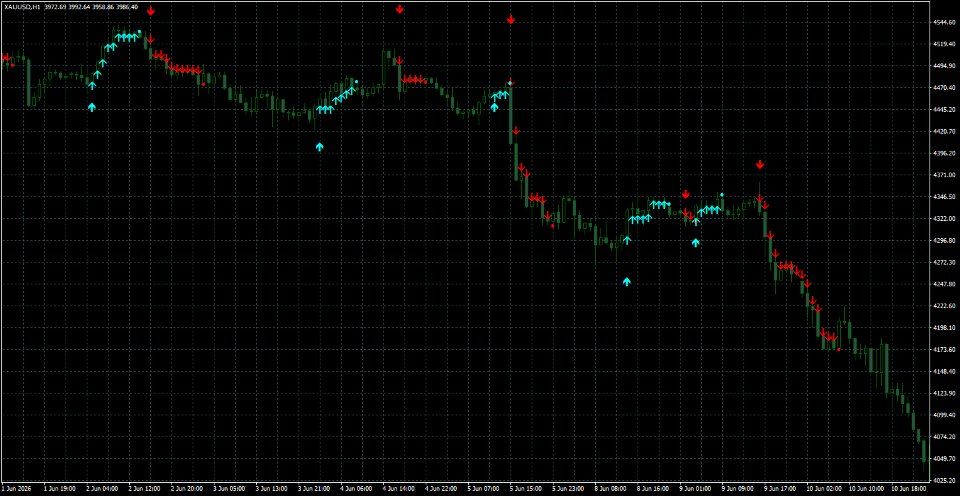Click the 4272.30 price scale label
960x496 pixels.
pos(945,263)
